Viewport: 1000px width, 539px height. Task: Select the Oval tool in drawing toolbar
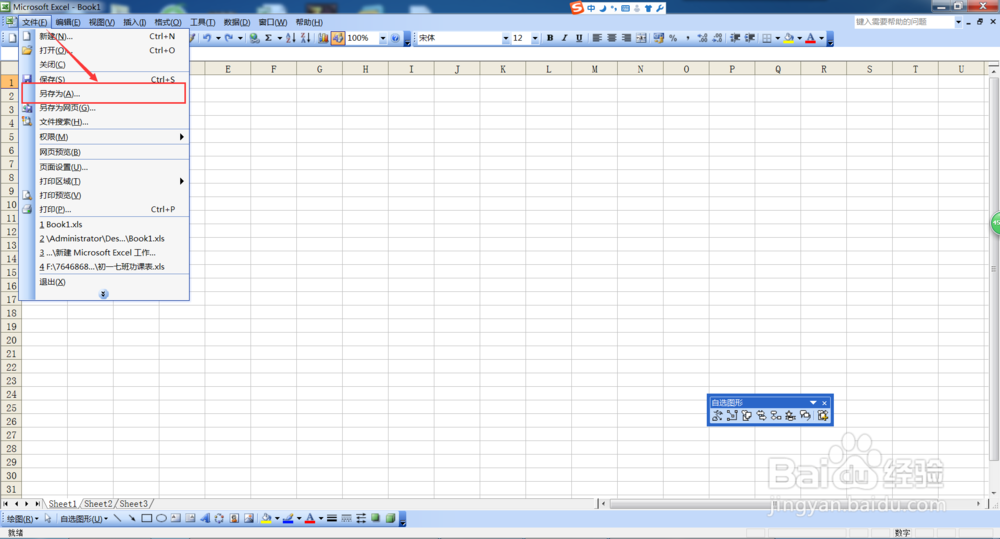(x=161, y=519)
